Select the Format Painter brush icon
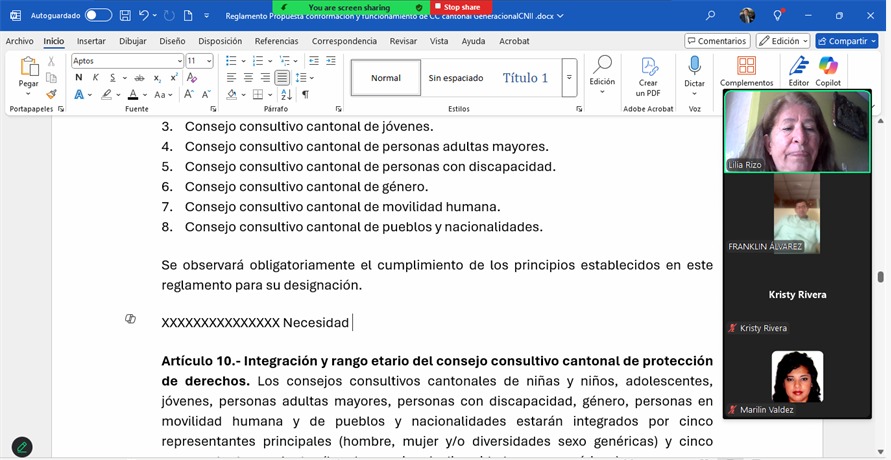Viewport: 891px width, 460px height. 51,94
